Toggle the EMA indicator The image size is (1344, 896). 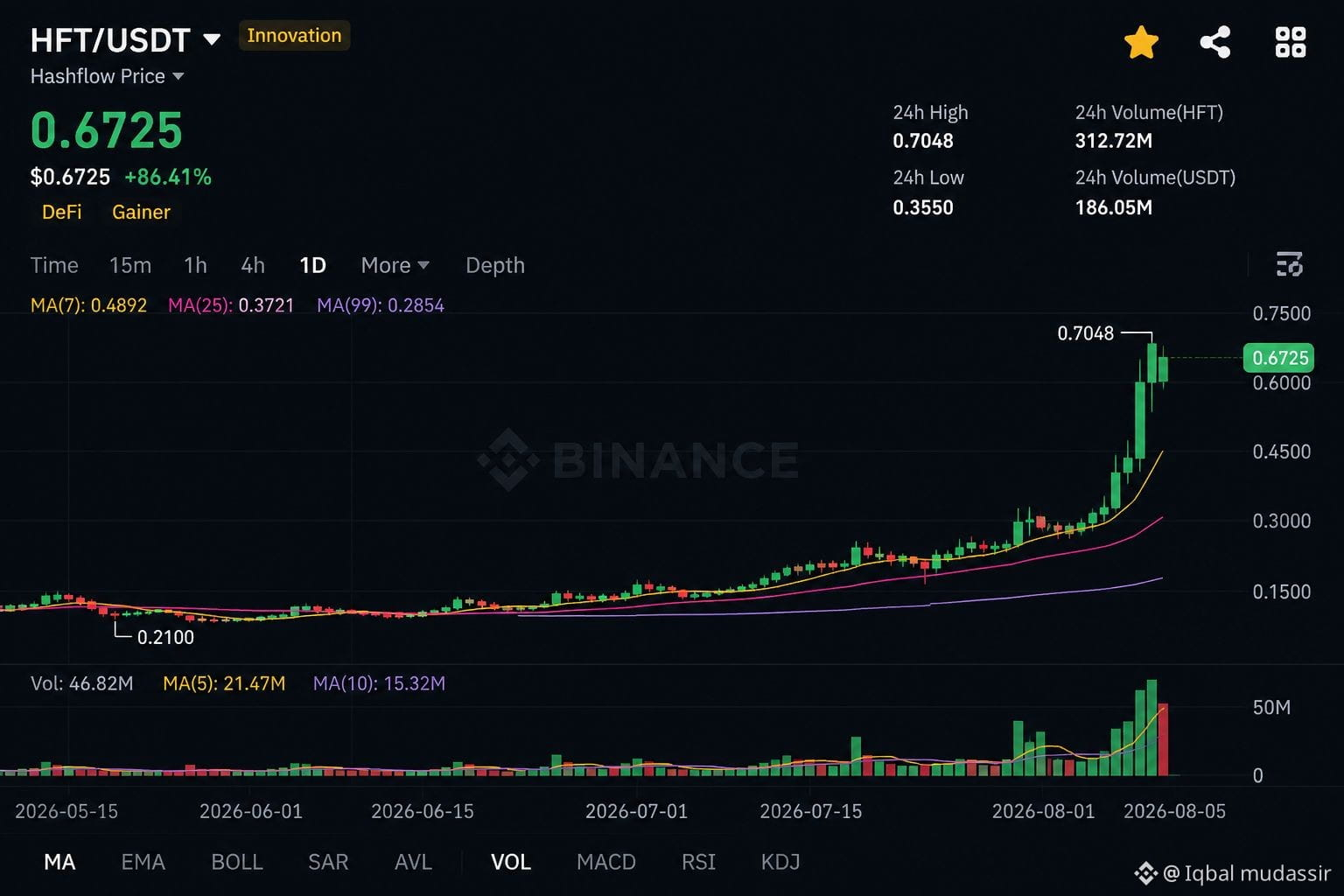pos(143,862)
